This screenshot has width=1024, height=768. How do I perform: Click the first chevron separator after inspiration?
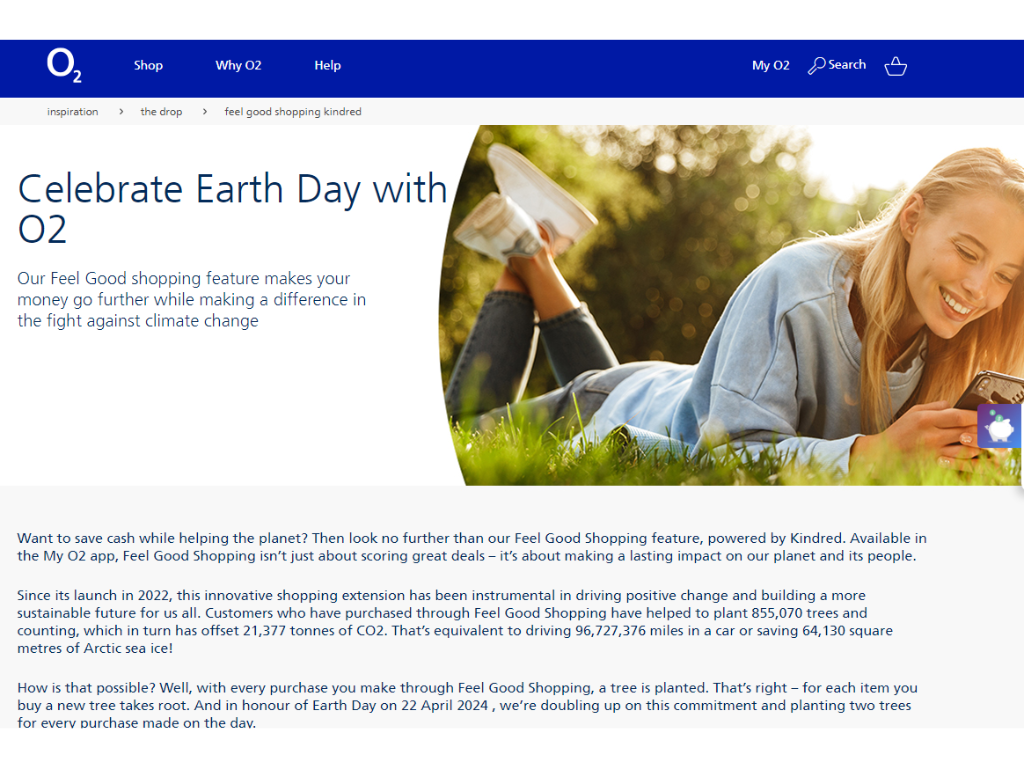point(121,112)
